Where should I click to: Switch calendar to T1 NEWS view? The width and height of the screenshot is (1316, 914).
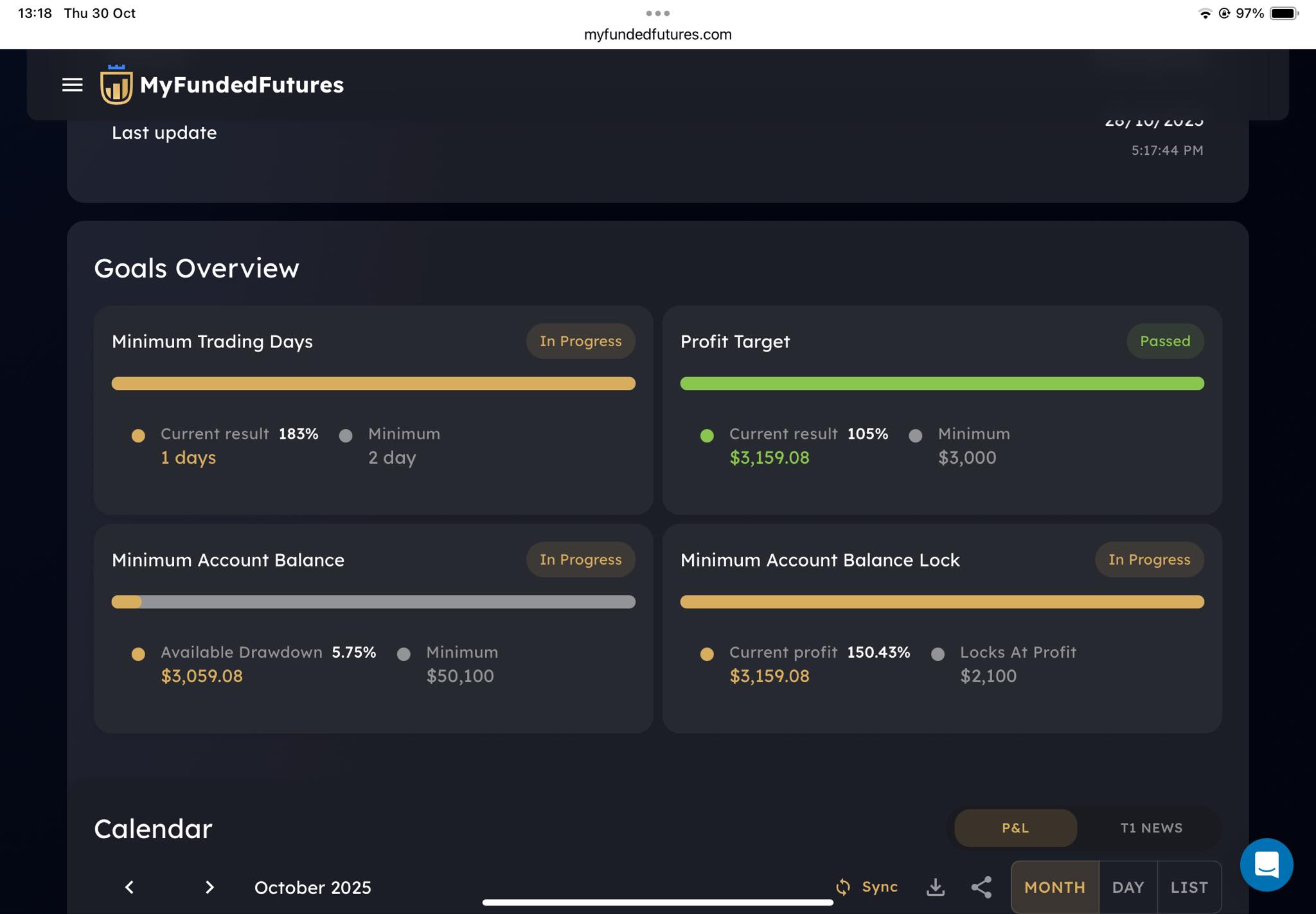click(x=1151, y=828)
